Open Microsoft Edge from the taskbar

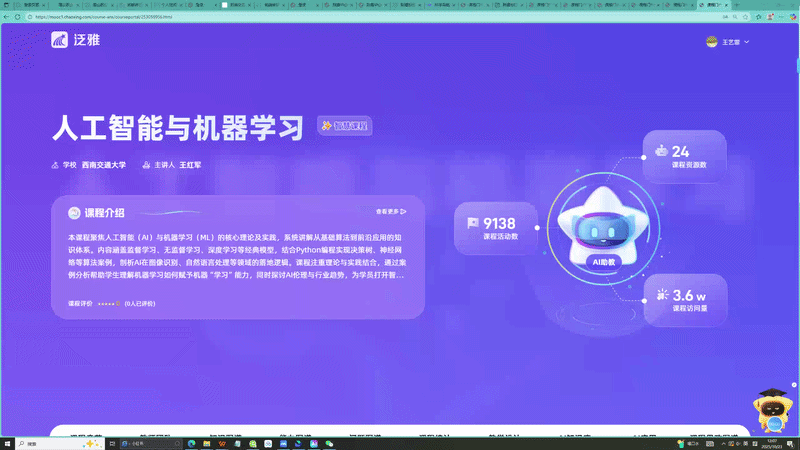pos(191,444)
